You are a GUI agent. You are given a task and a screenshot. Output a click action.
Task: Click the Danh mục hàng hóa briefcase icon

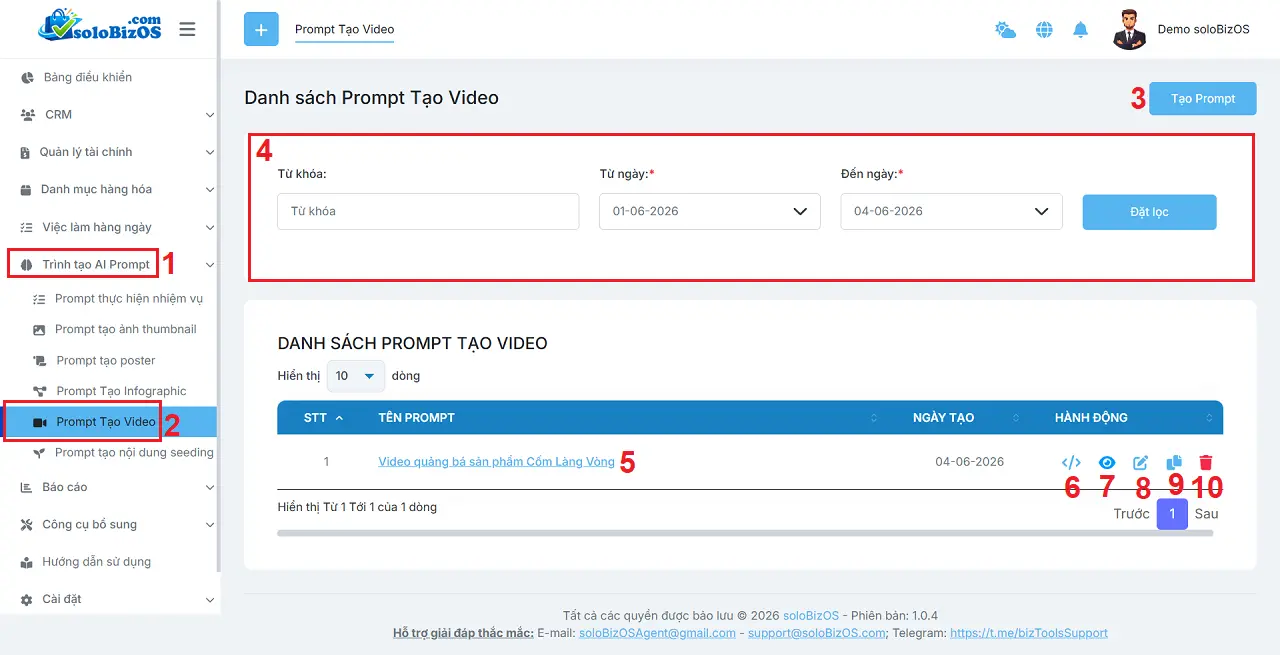pos(27,190)
